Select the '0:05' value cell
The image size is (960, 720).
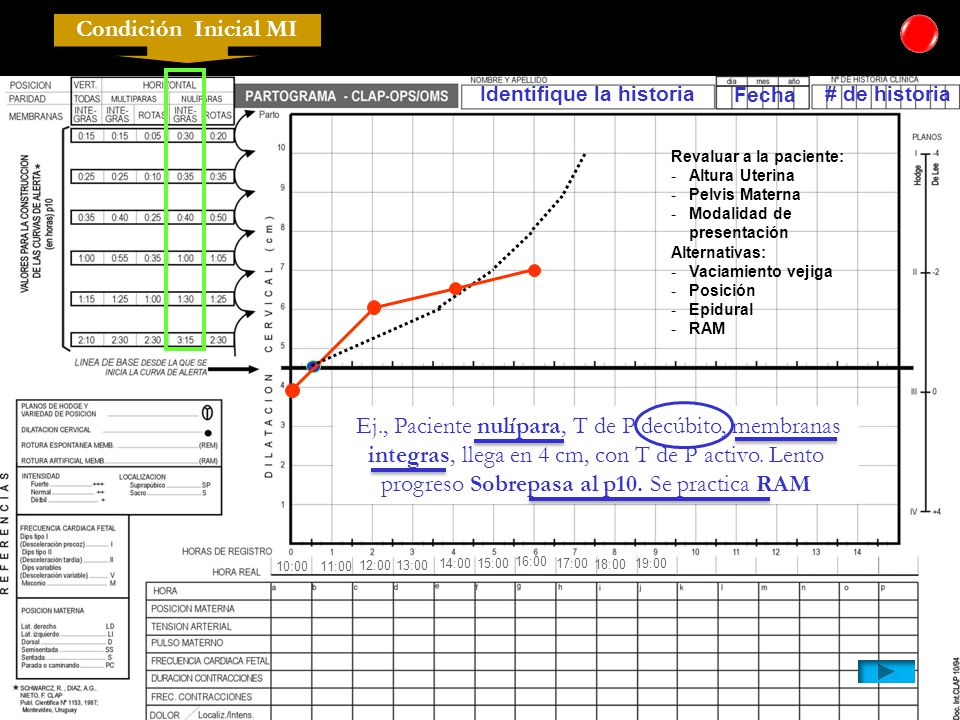click(x=152, y=136)
